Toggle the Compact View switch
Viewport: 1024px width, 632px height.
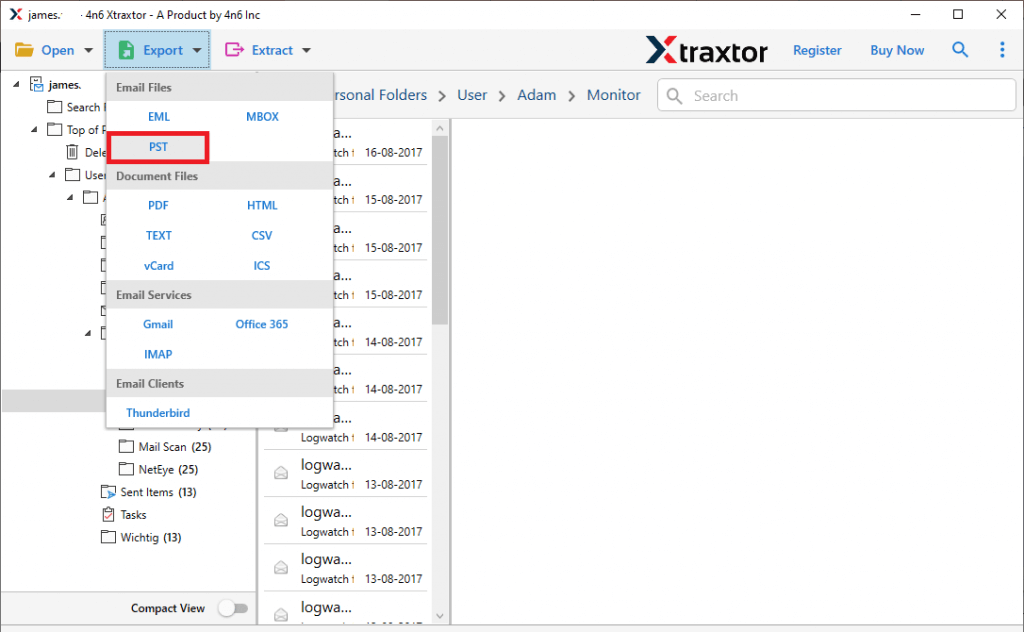pyautogui.click(x=233, y=608)
